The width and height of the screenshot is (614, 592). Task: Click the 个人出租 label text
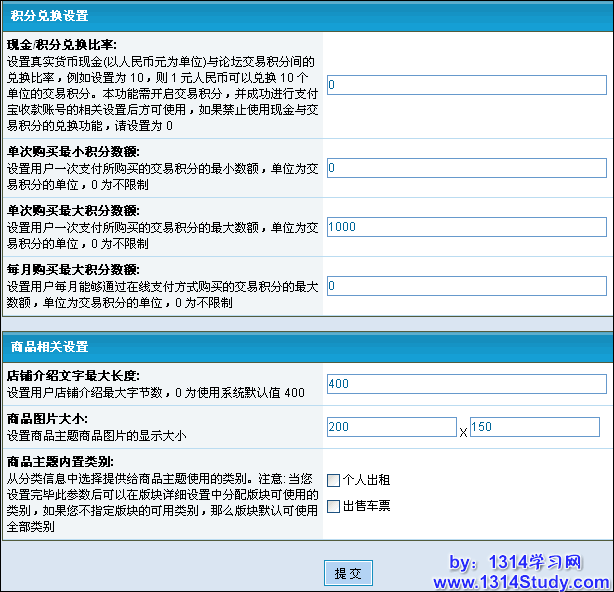coord(366,479)
